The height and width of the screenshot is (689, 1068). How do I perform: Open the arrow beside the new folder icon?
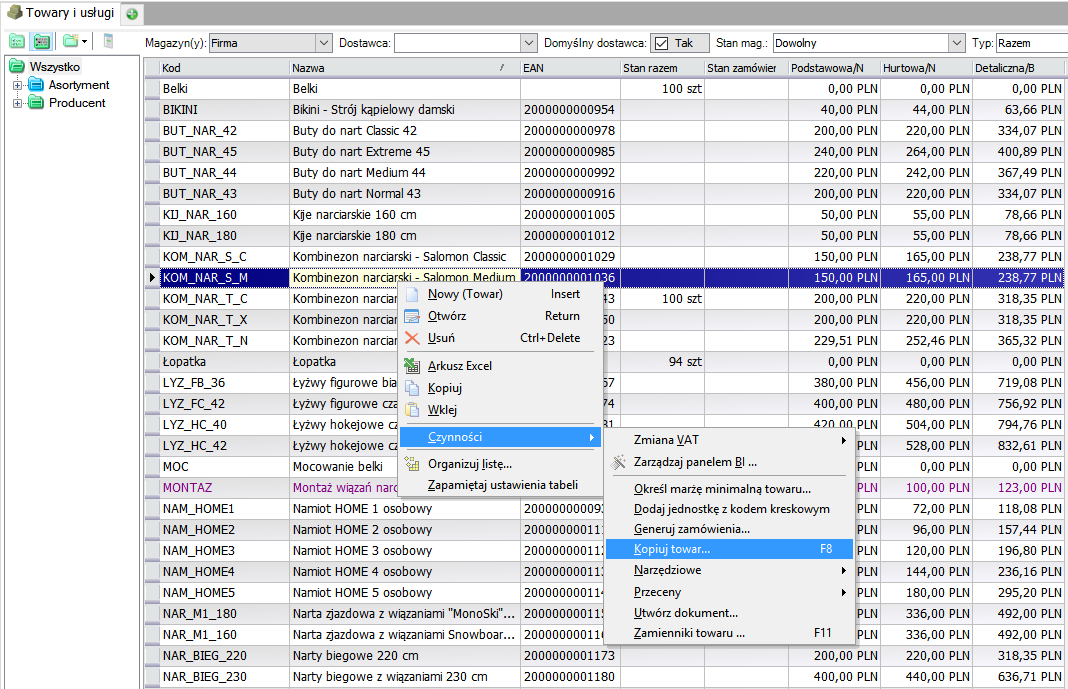[84, 42]
